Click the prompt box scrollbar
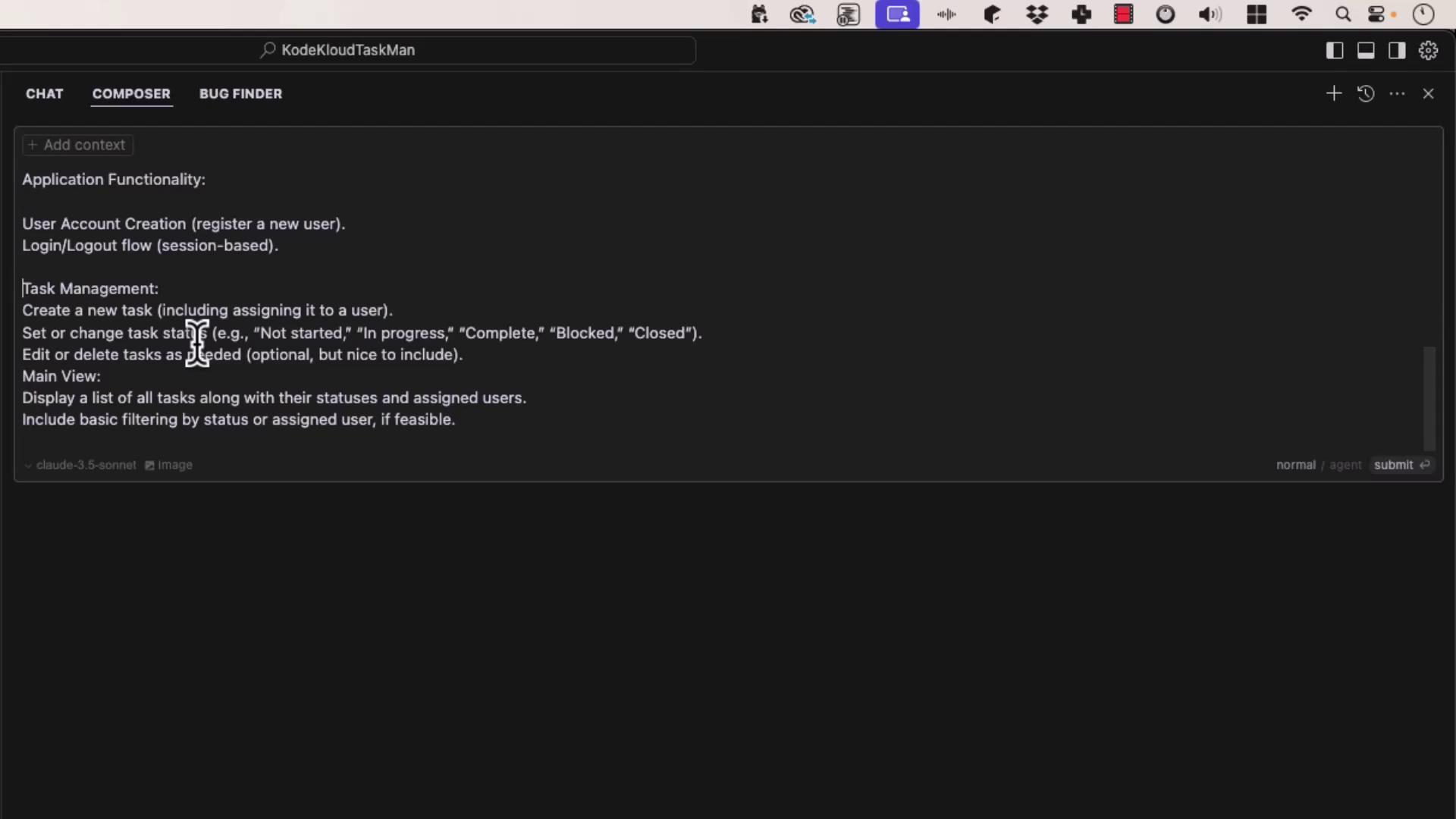Viewport: 1456px width, 819px height. 1429,397
